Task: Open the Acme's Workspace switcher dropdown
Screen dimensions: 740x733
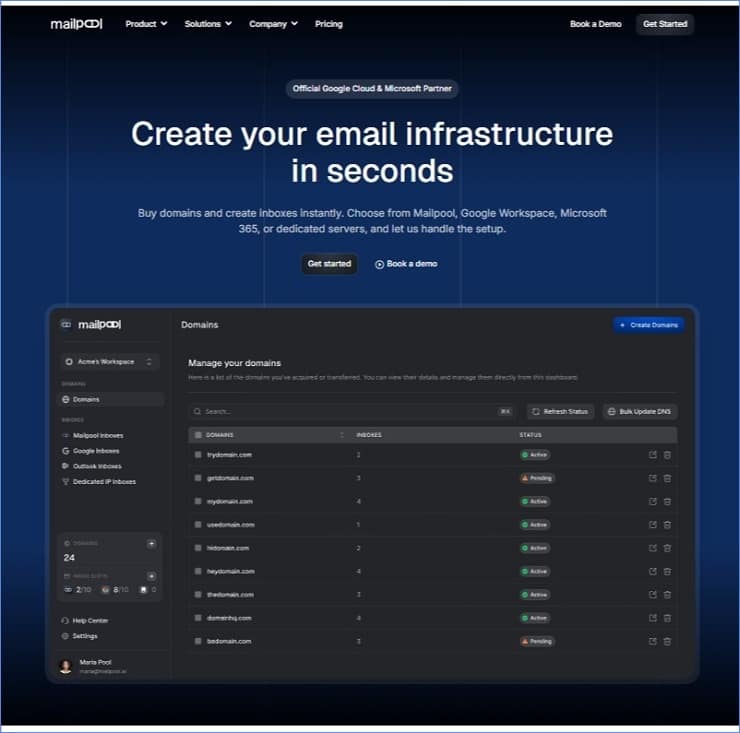Action: (110, 362)
